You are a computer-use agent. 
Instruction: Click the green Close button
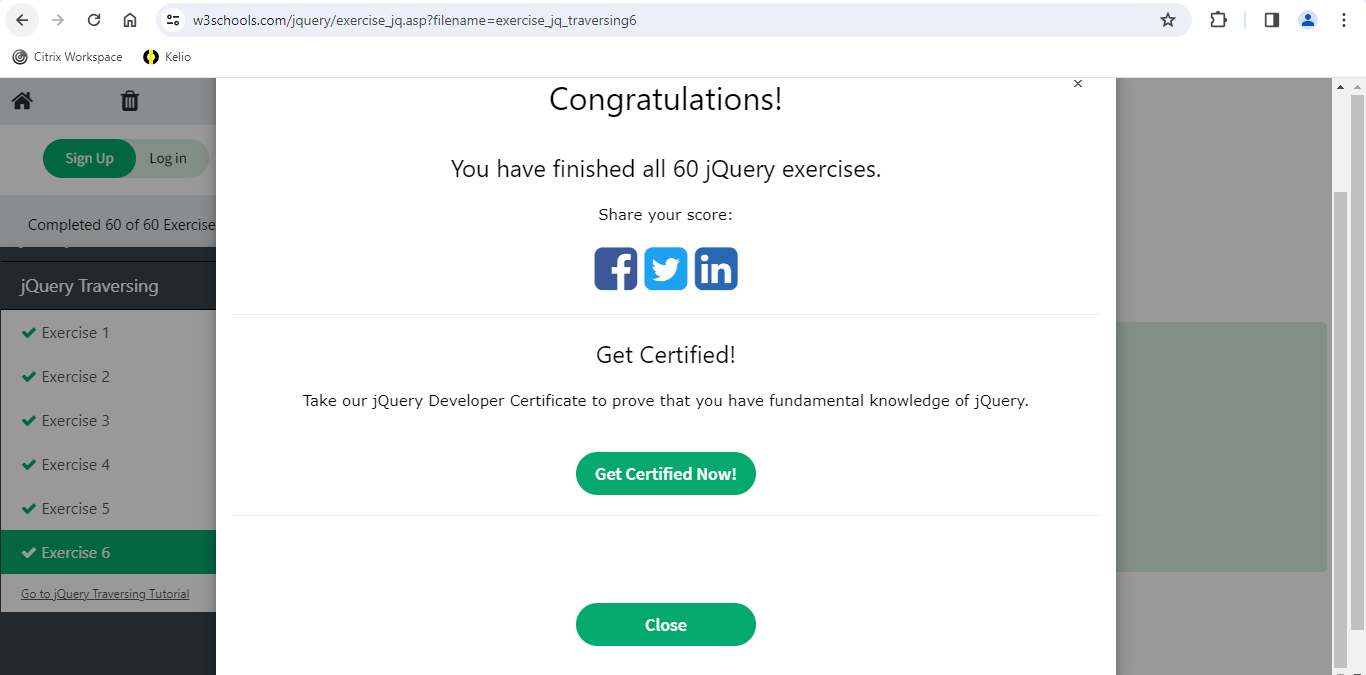666,625
